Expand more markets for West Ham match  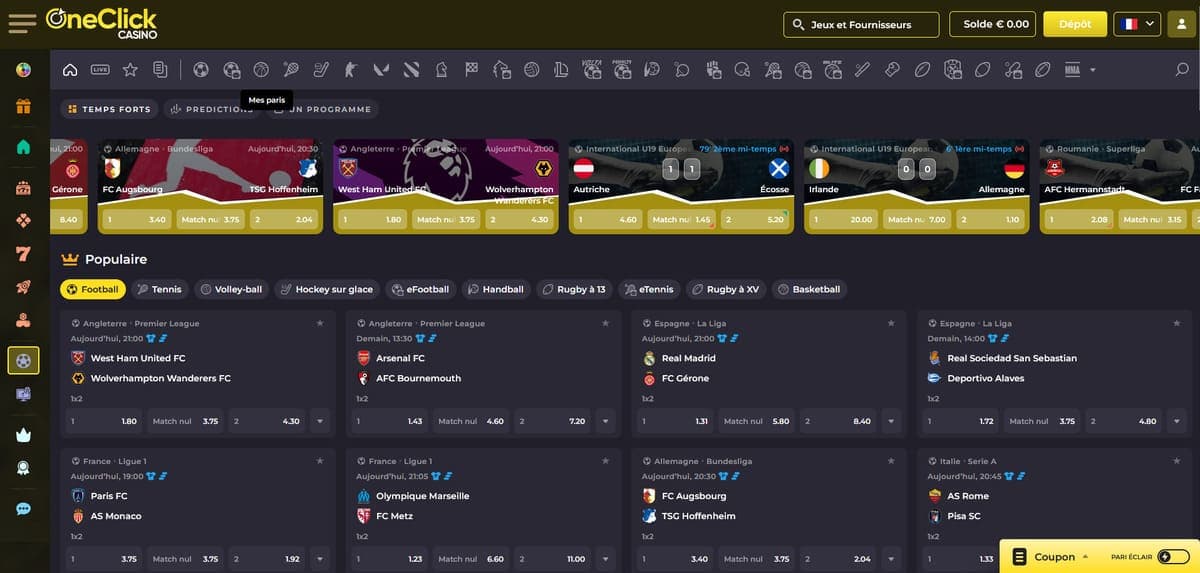(x=320, y=421)
